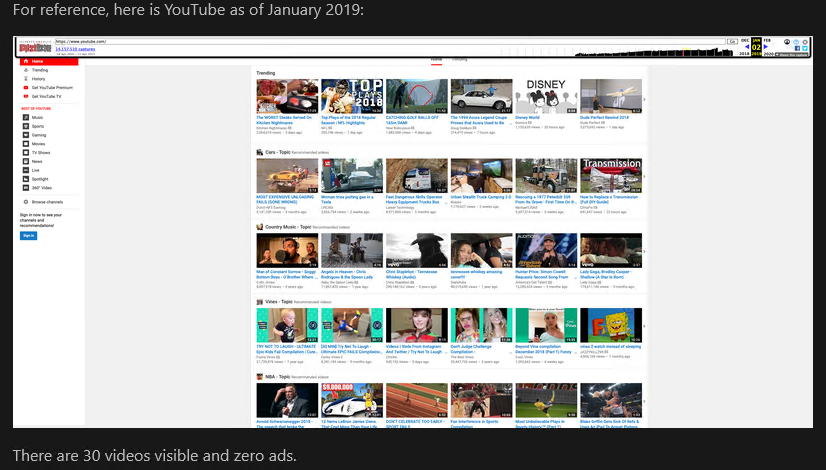Click the blue Sign in button
The width and height of the screenshot is (826, 470).
(28, 236)
